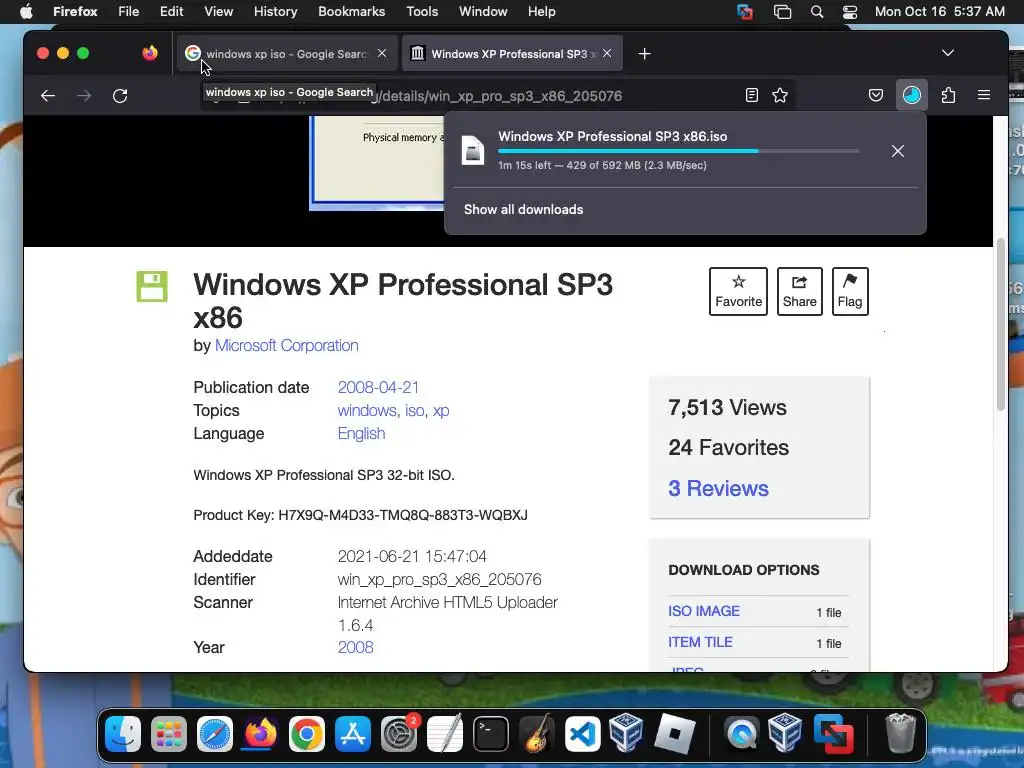Open App Store from the Dock
Viewport: 1024px width, 768px height.
click(x=353, y=734)
